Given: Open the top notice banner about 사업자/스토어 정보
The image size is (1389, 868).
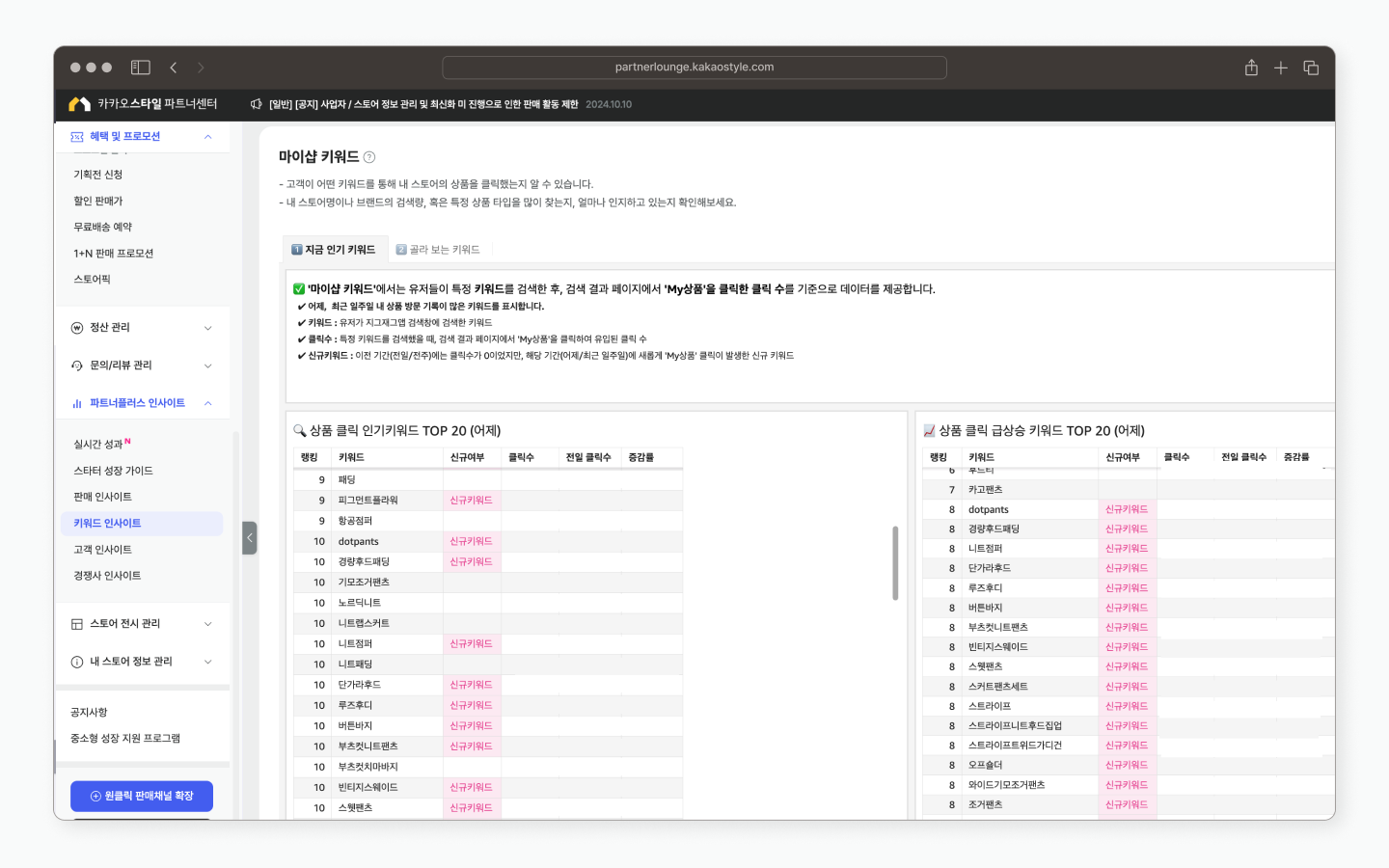Looking at the screenshot, I should point(423,104).
